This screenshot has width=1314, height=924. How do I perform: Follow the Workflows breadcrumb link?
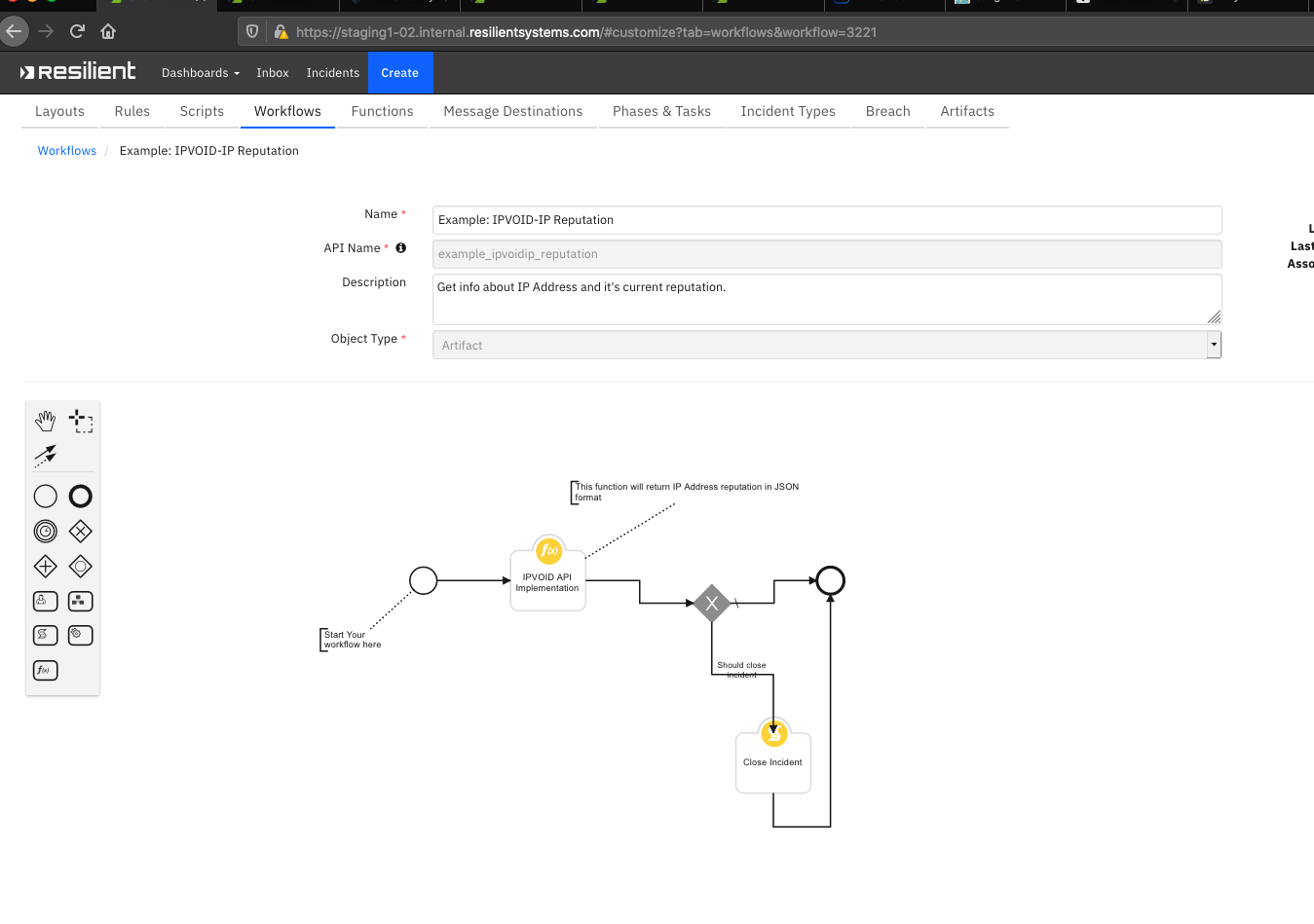click(67, 151)
